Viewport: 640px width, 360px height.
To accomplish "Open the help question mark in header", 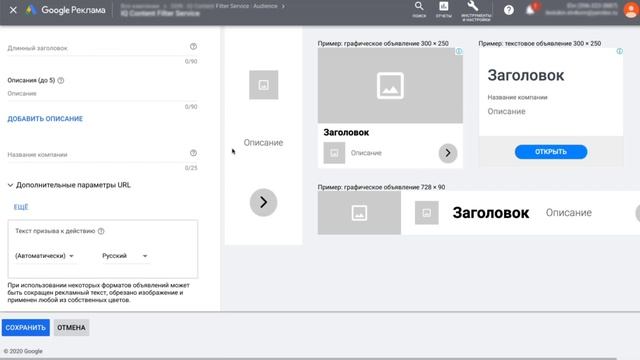I will click(509, 10).
